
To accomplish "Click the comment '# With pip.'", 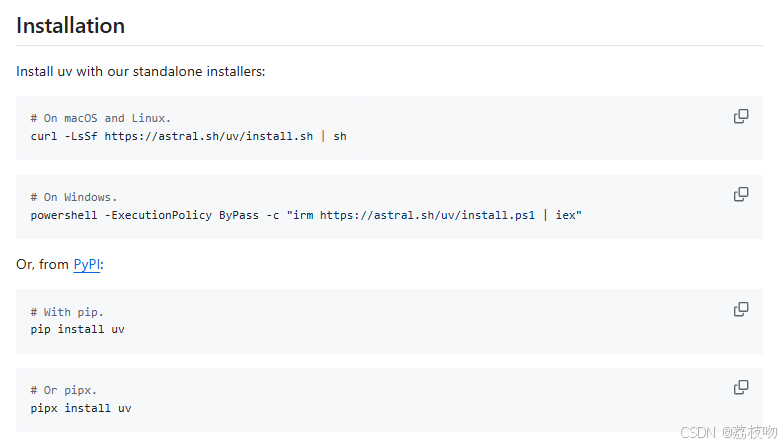I will 66,312.
